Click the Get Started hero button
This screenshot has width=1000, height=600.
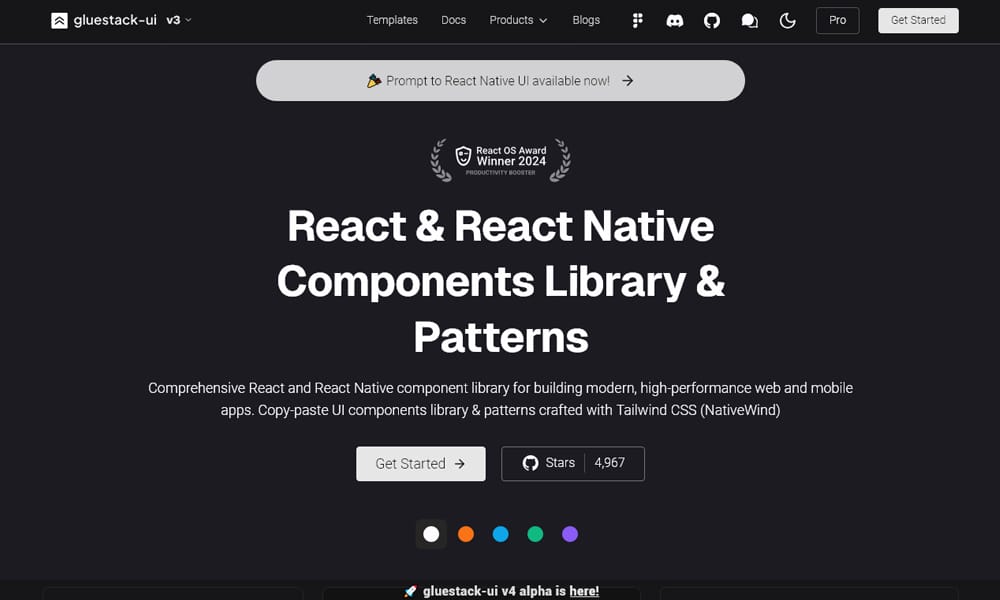420,463
